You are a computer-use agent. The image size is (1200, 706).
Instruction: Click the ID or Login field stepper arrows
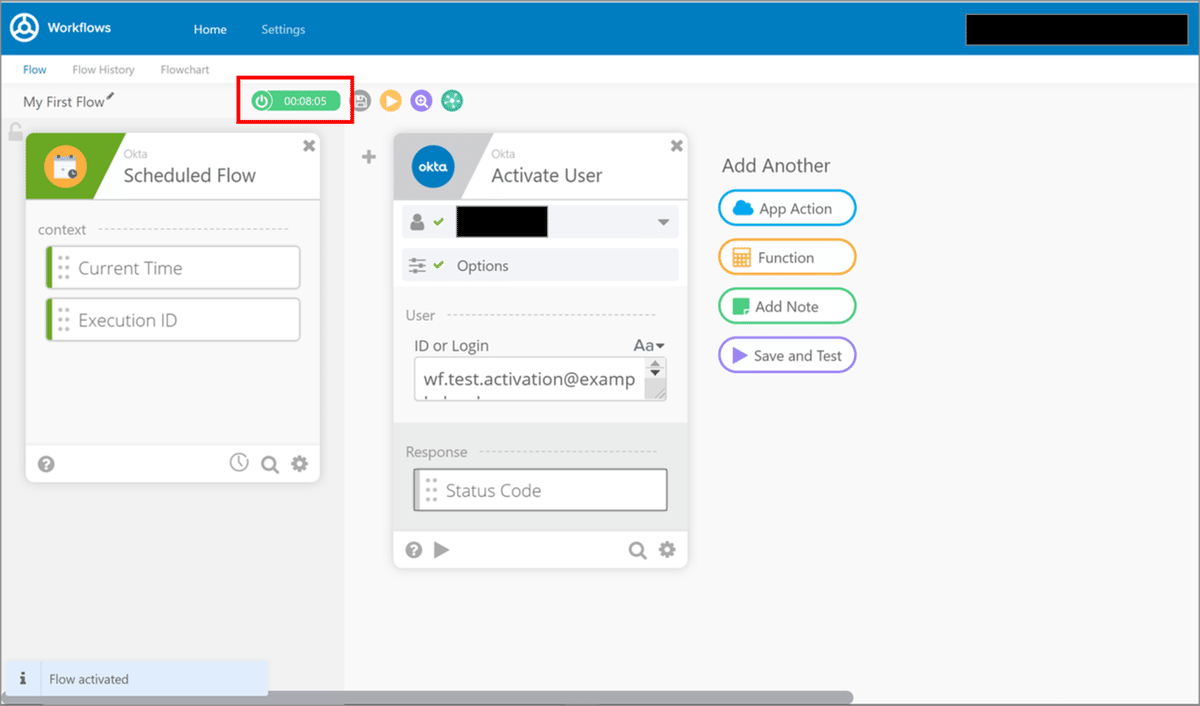(655, 368)
